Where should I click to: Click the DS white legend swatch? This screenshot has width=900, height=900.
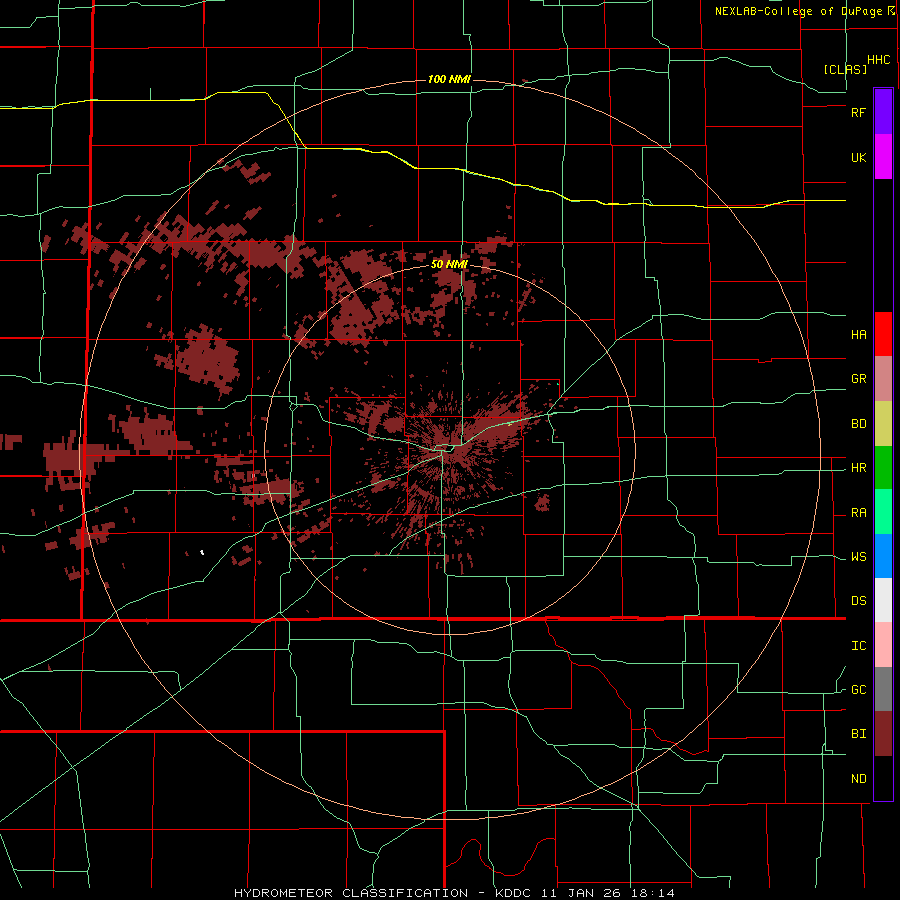[x=883, y=600]
